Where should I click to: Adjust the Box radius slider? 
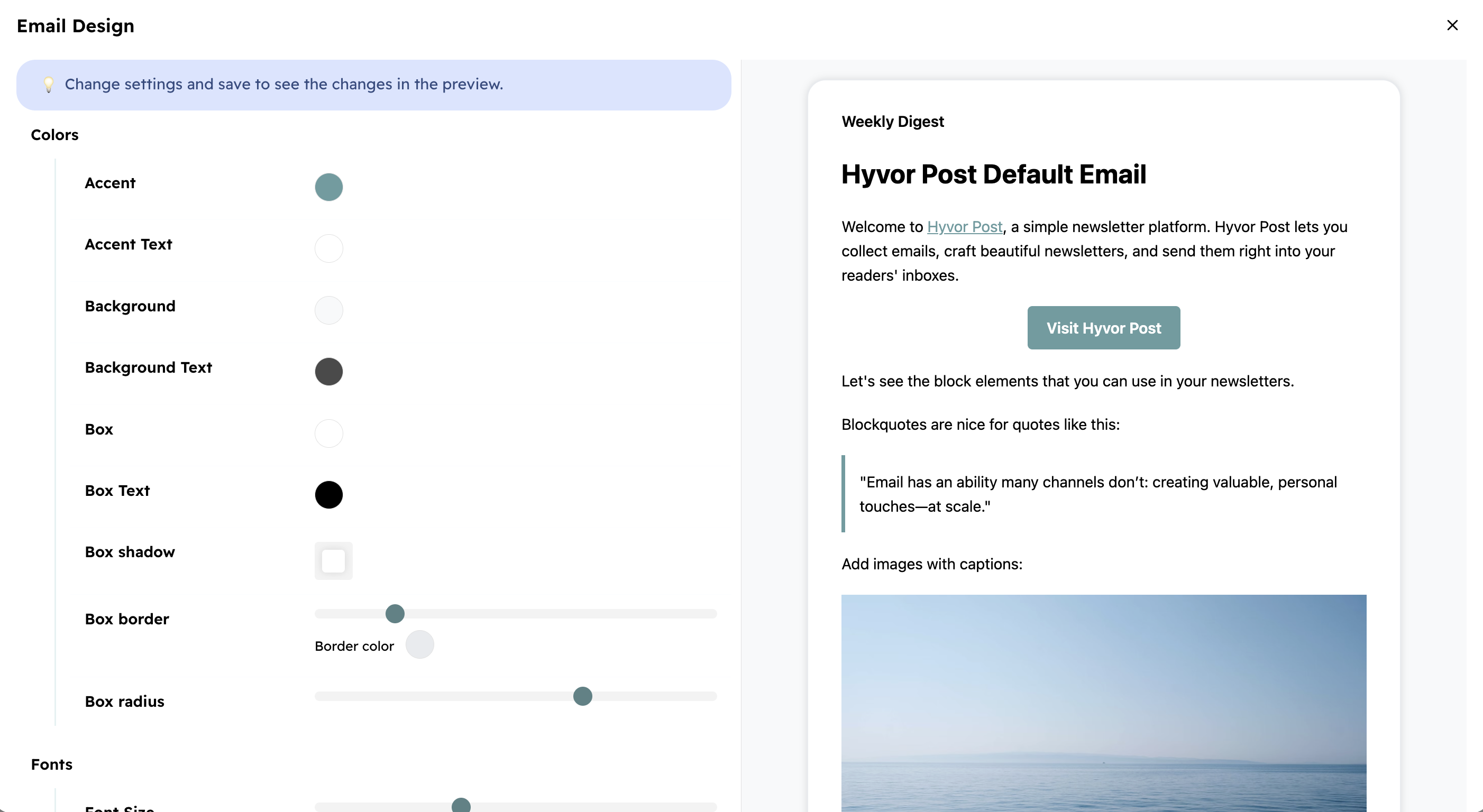click(582, 696)
